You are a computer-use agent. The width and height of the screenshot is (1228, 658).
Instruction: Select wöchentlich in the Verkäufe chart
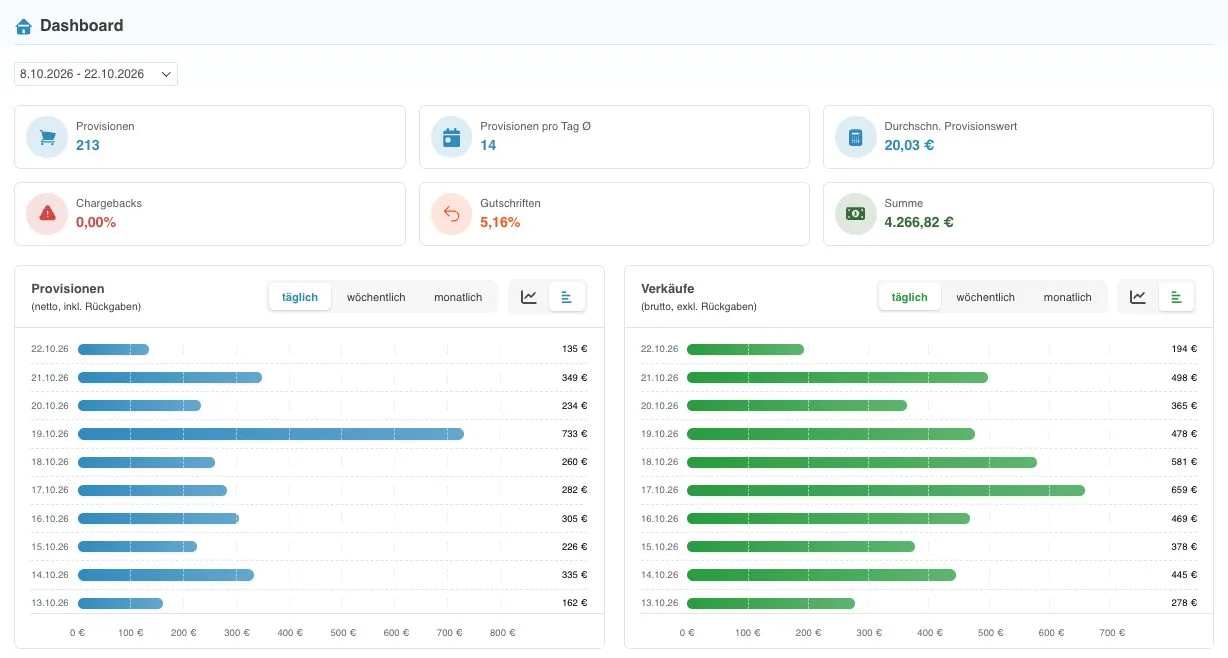coord(985,297)
